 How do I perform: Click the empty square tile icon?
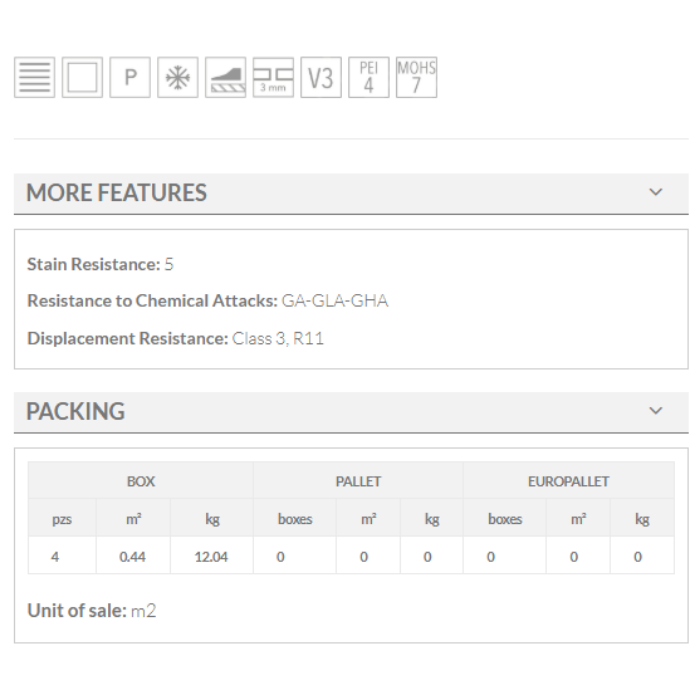click(x=82, y=78)
